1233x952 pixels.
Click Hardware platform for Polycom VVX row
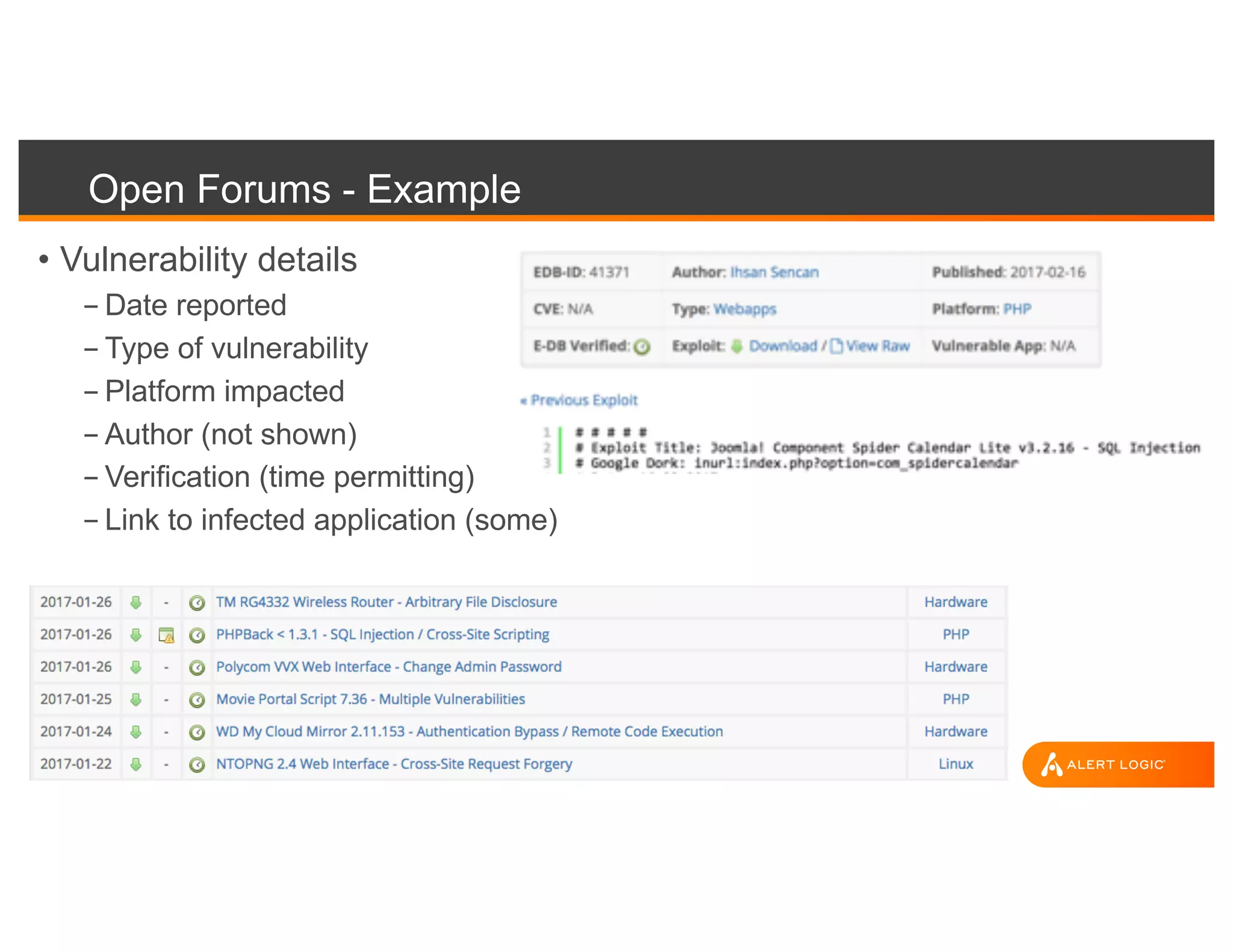coord(956,667)
